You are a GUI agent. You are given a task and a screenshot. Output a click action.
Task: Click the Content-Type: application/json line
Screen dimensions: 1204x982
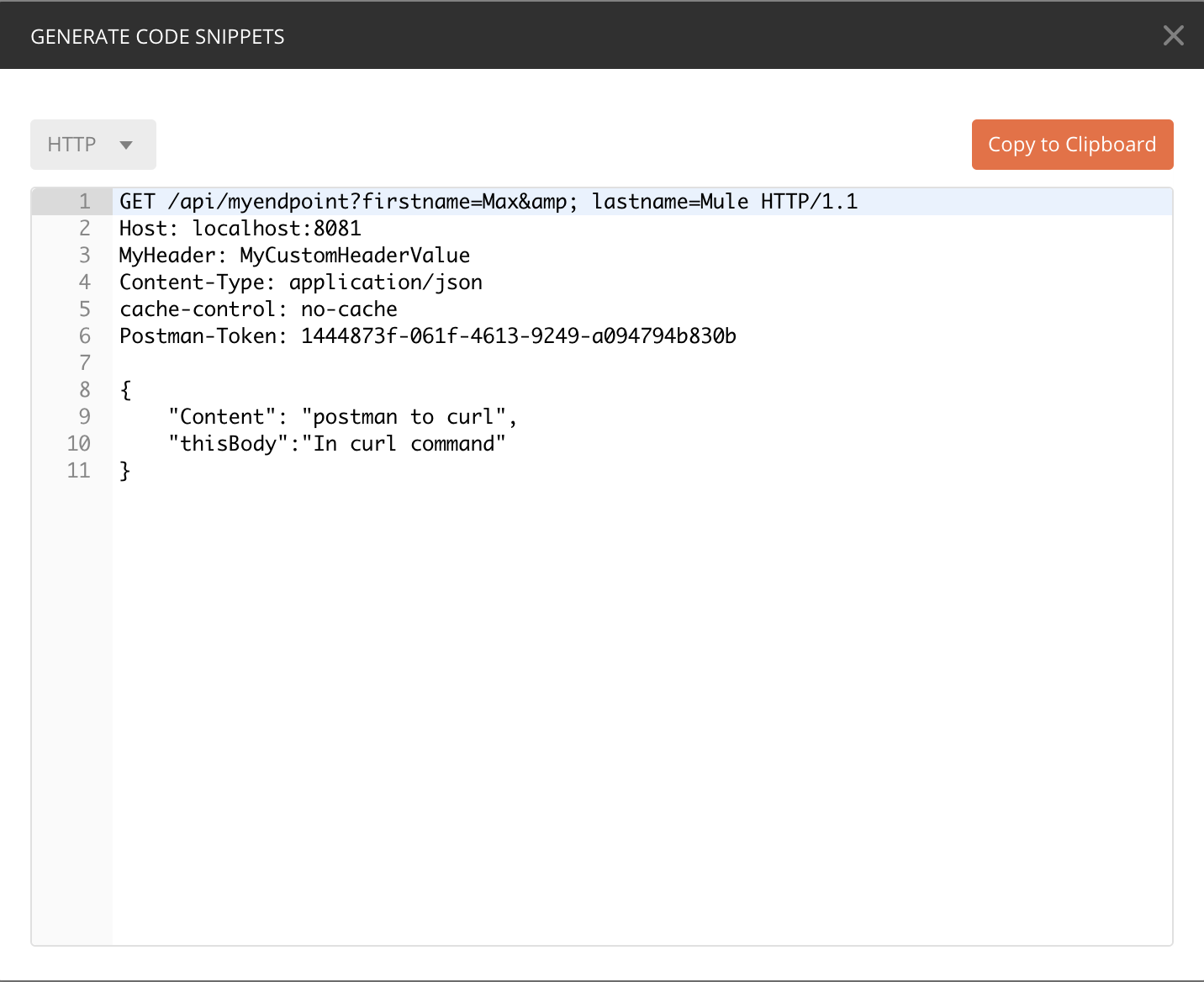click(301, 282)
